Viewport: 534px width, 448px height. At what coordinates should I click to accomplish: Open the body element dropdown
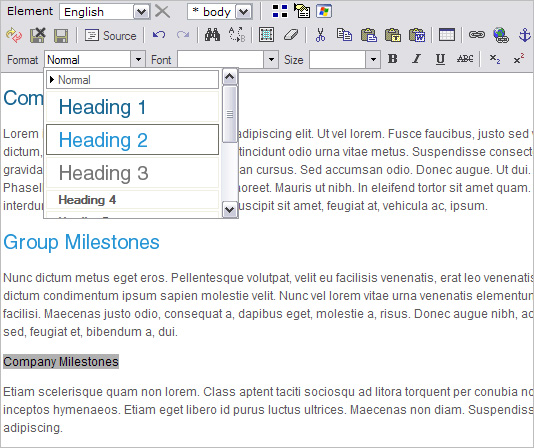click(x=244, y=12)
